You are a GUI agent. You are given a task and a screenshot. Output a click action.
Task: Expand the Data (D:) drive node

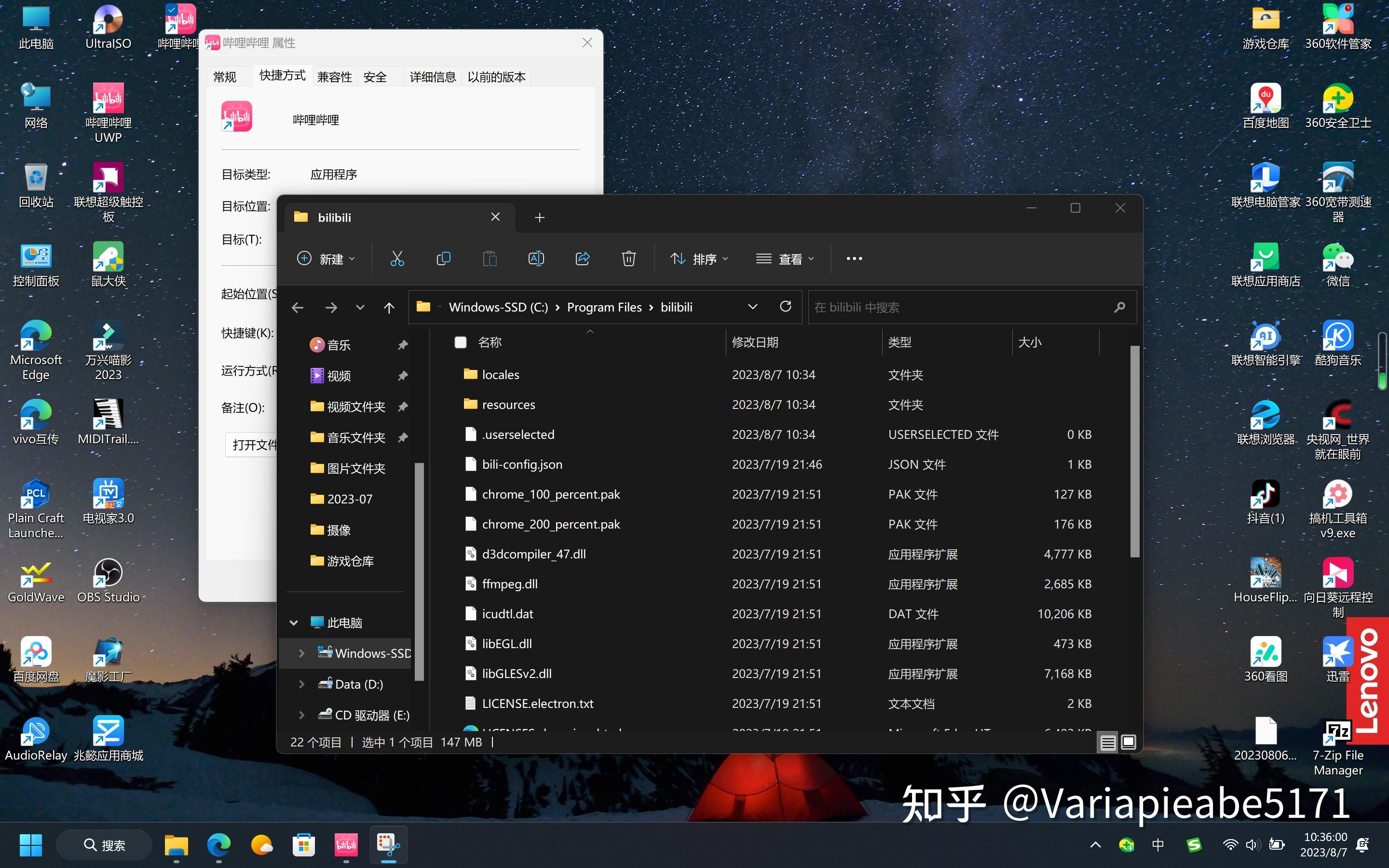[302, 684]
